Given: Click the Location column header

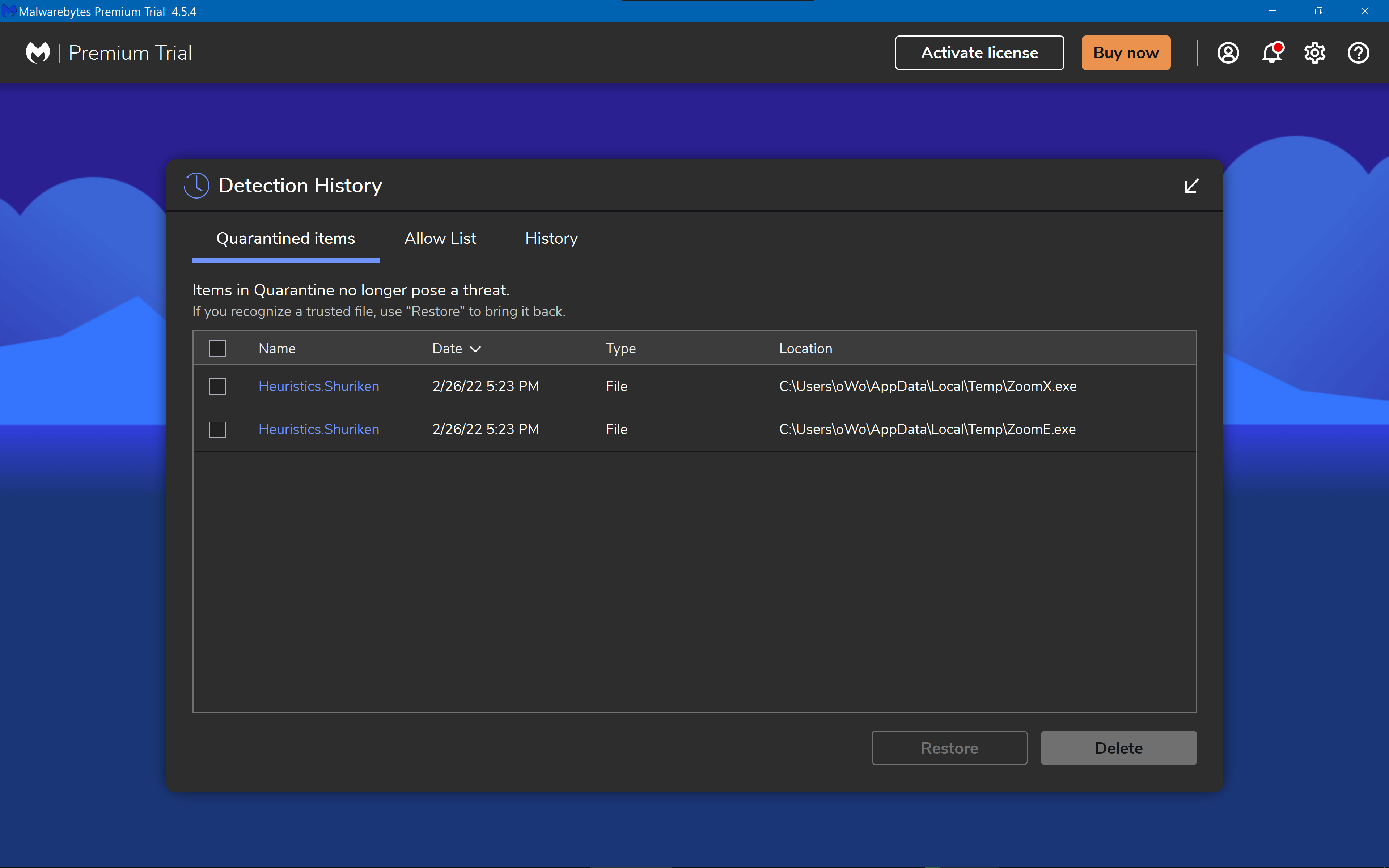Looking at the screenshot, I should tap(806, 348).
